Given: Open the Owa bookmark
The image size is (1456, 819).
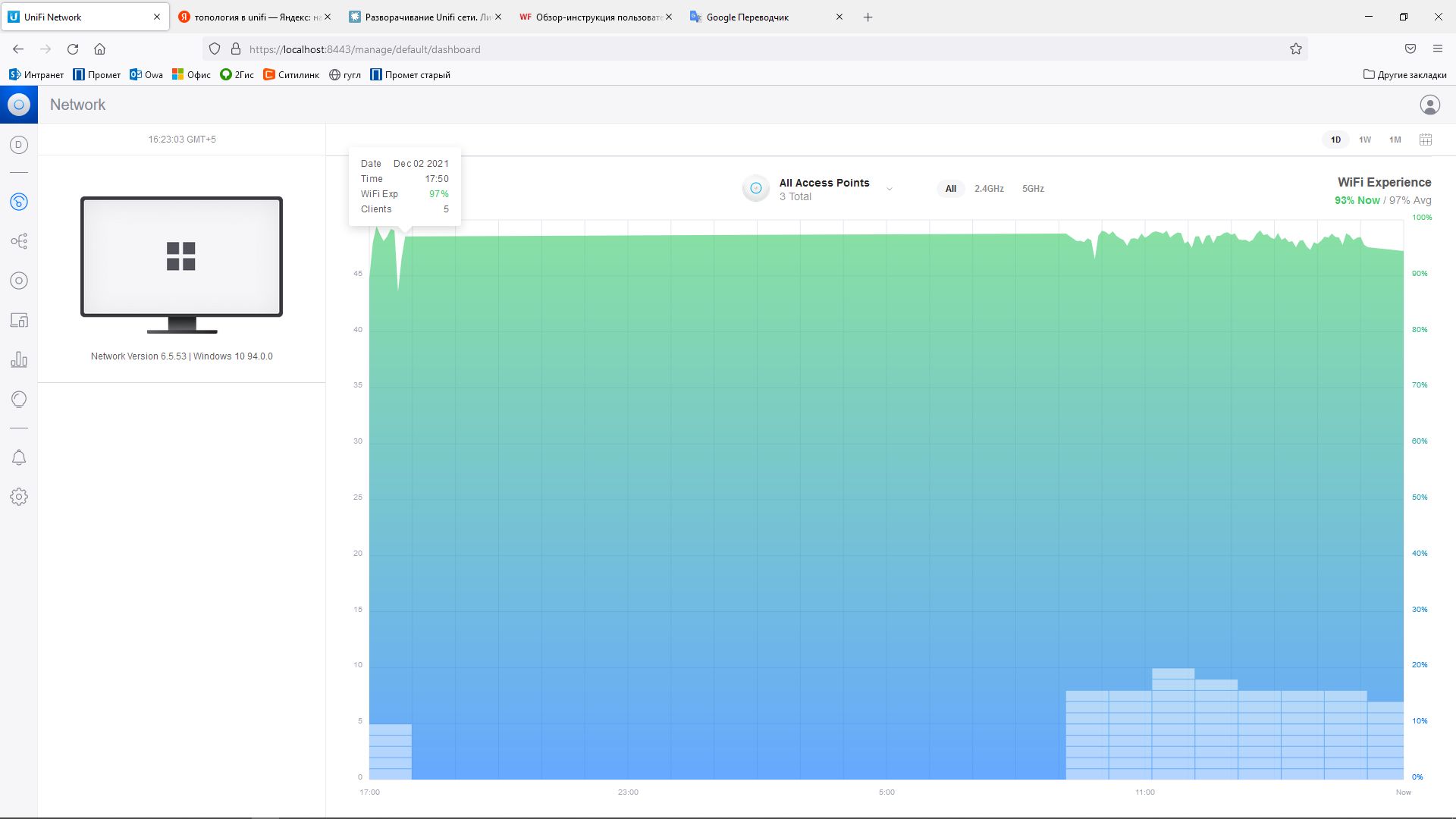Looking at the screenshot, I should [x=146, y=74].
